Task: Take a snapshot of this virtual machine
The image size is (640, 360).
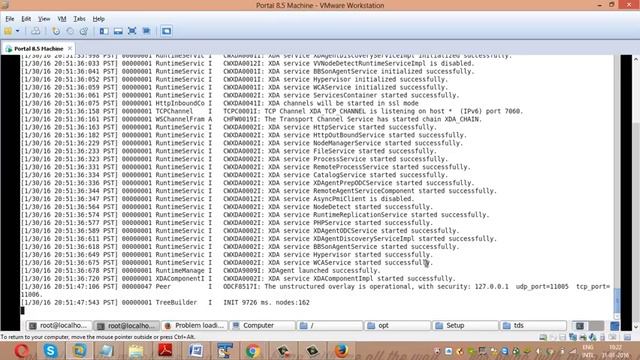Action: (x=56, y=31)
